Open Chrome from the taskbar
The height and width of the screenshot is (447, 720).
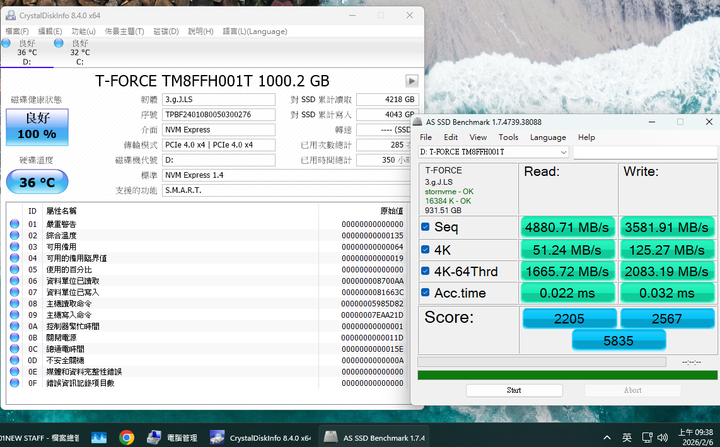(127, 437)
